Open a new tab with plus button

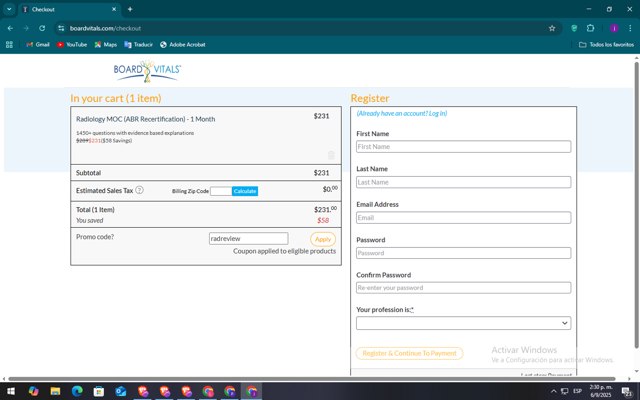(x=130, y=9)
